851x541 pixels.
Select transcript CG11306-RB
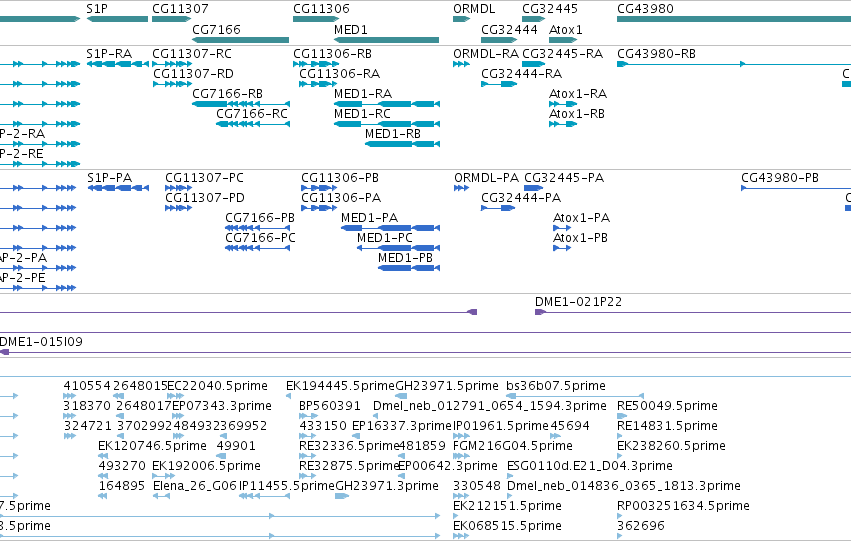(x=316, y=64)
